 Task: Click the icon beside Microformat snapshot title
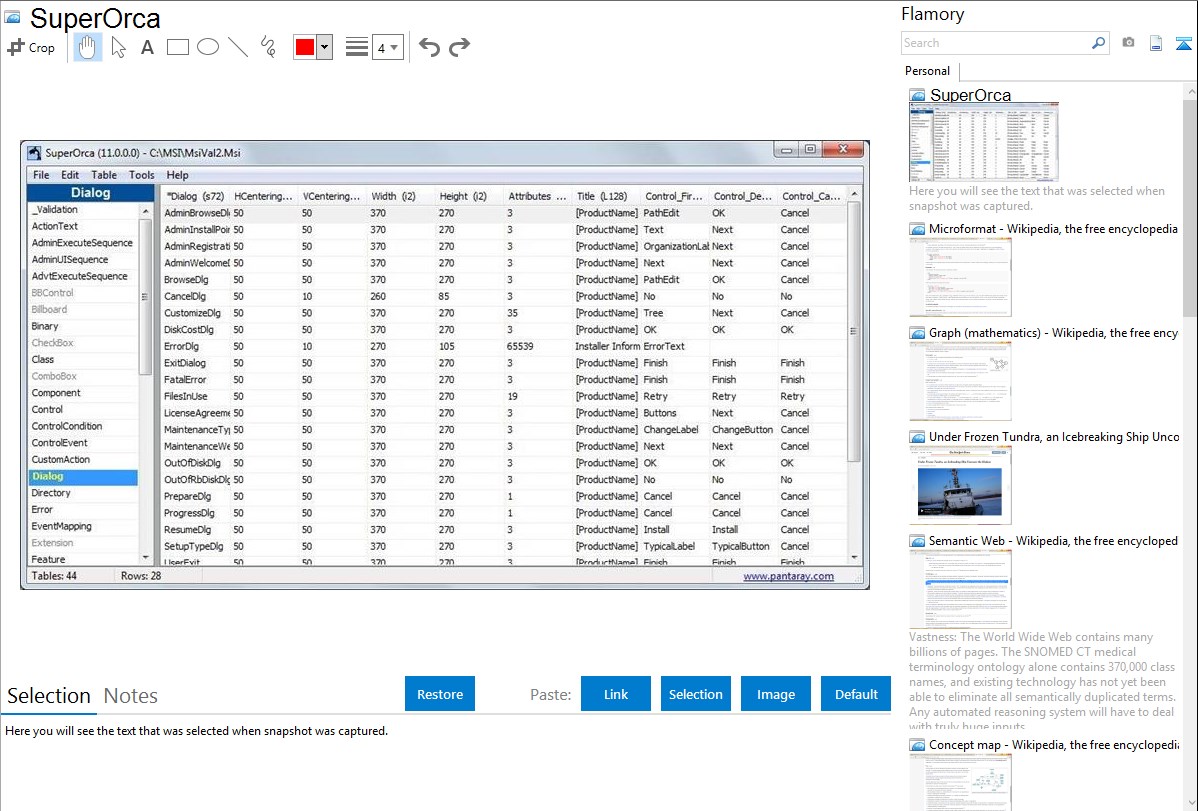[917, 229]
